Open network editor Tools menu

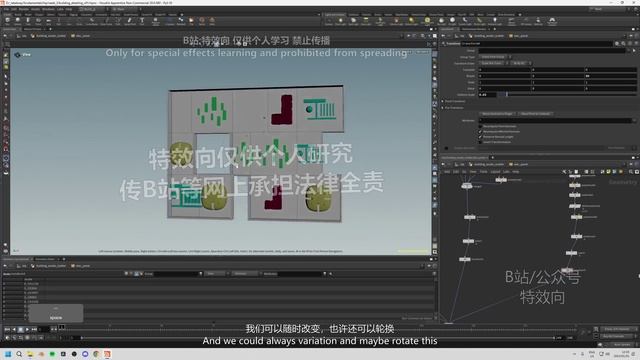pyautogui.click(x=484, y=172)
